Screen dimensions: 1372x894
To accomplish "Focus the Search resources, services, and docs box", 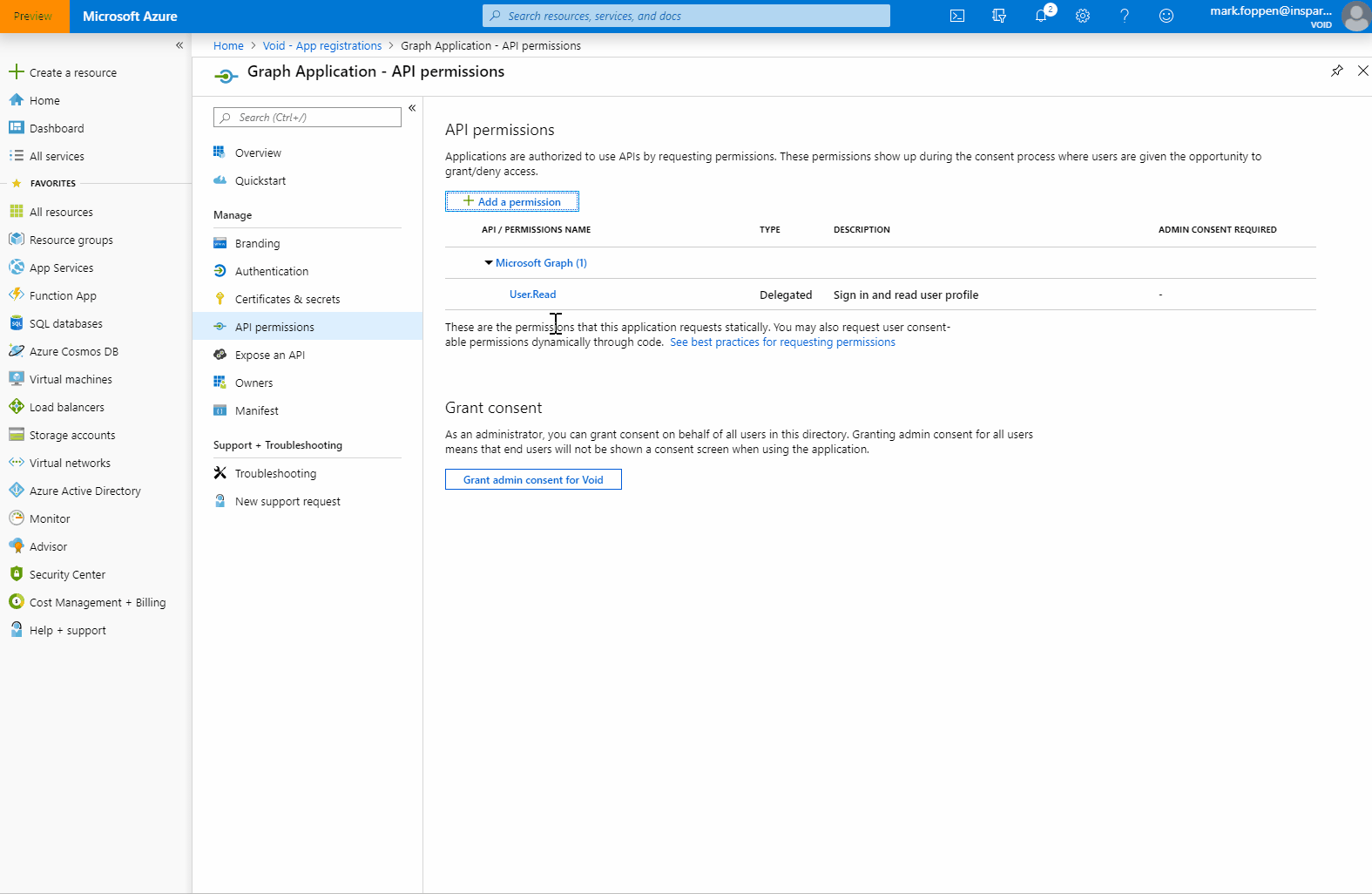I will (x=686, y=16).
